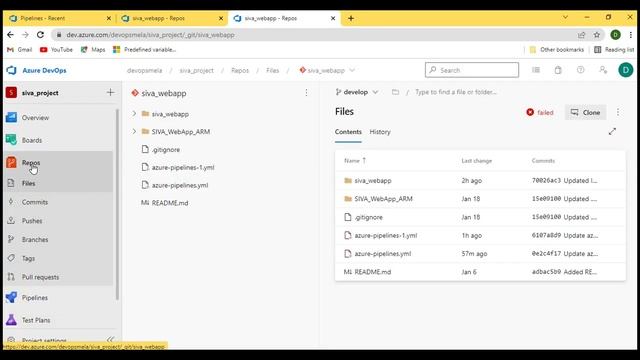Sort the file list by Name

pyautogui.click(x=355, y=161)
